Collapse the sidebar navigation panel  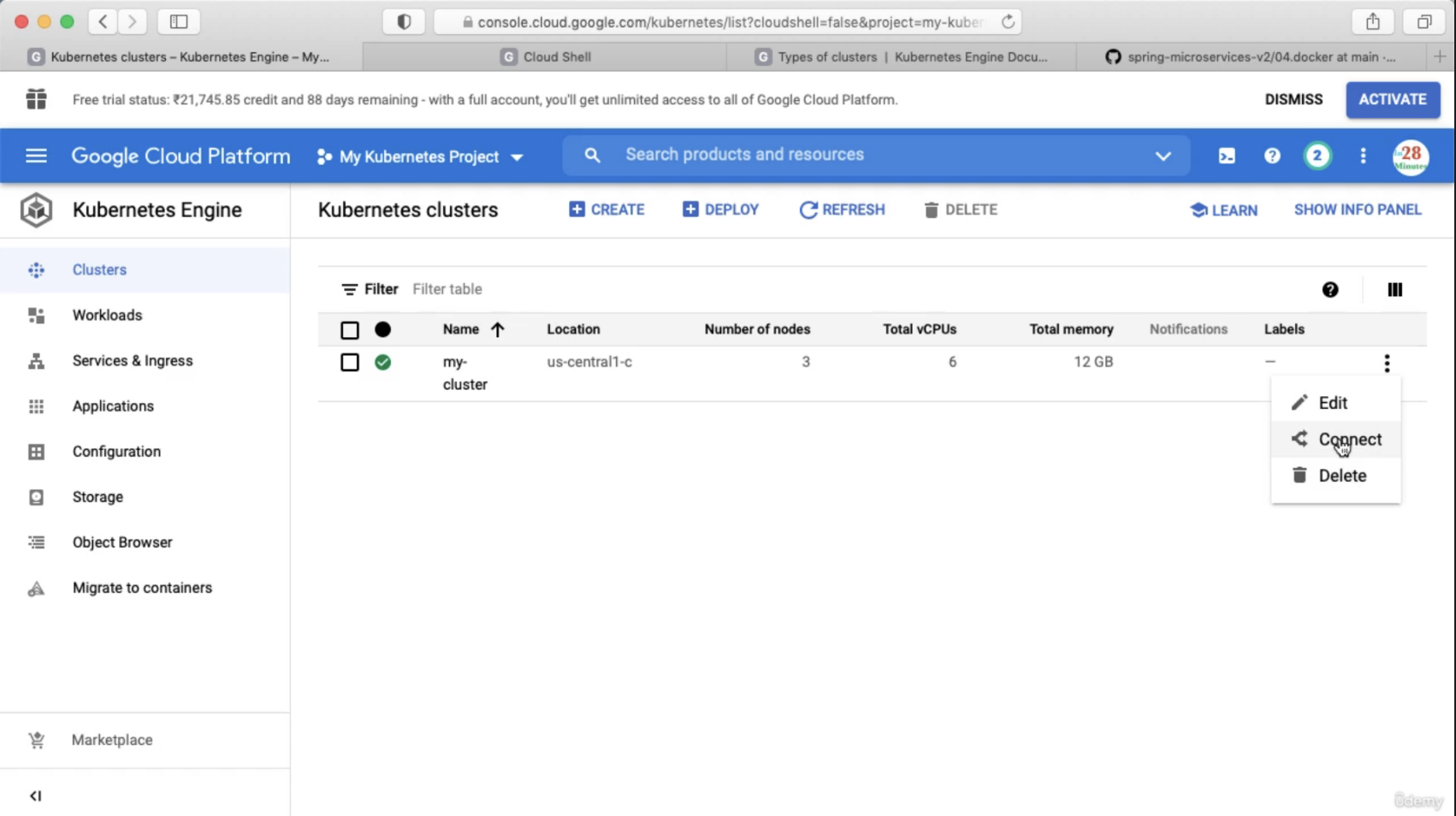coord(35,795)
